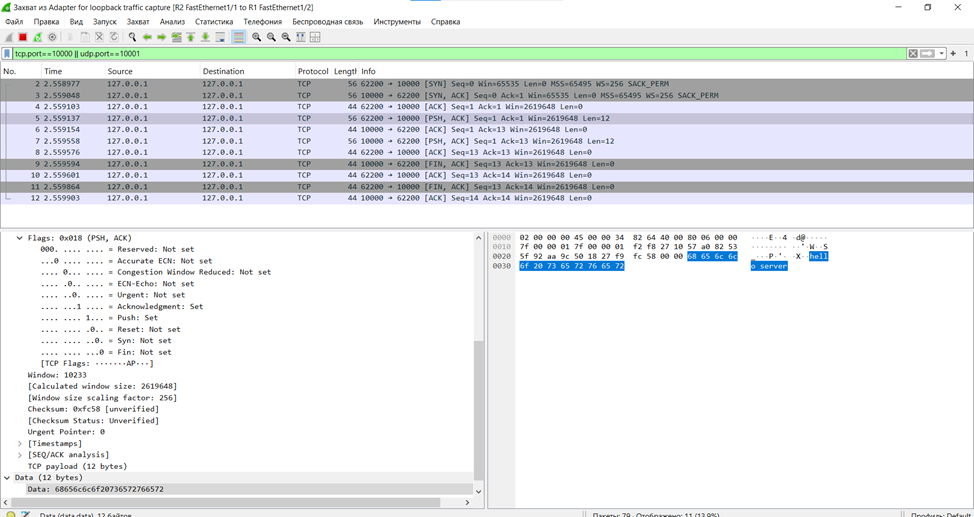The width and height of the screenshot is (974, 517).
Task: Expand the Timestamps tree node
Action: click(20, 443)
